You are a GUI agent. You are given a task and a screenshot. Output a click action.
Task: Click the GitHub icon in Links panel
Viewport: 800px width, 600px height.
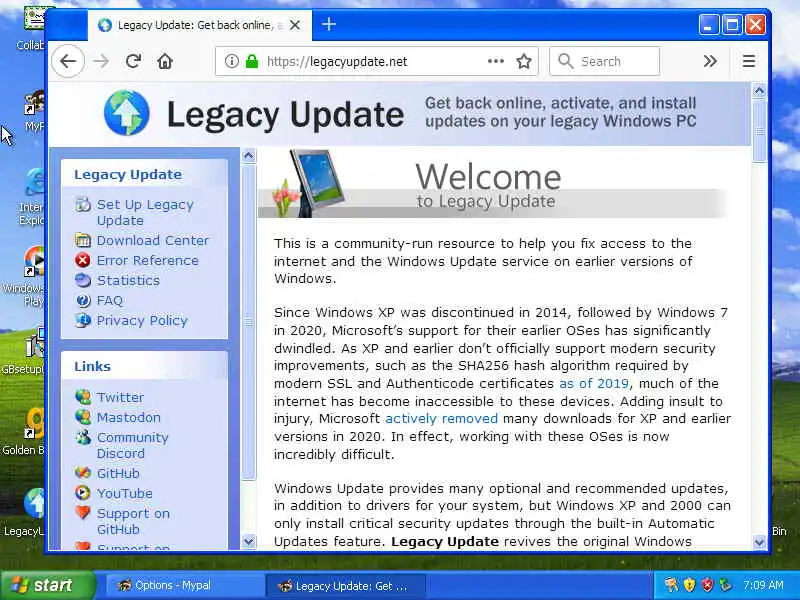83,473
